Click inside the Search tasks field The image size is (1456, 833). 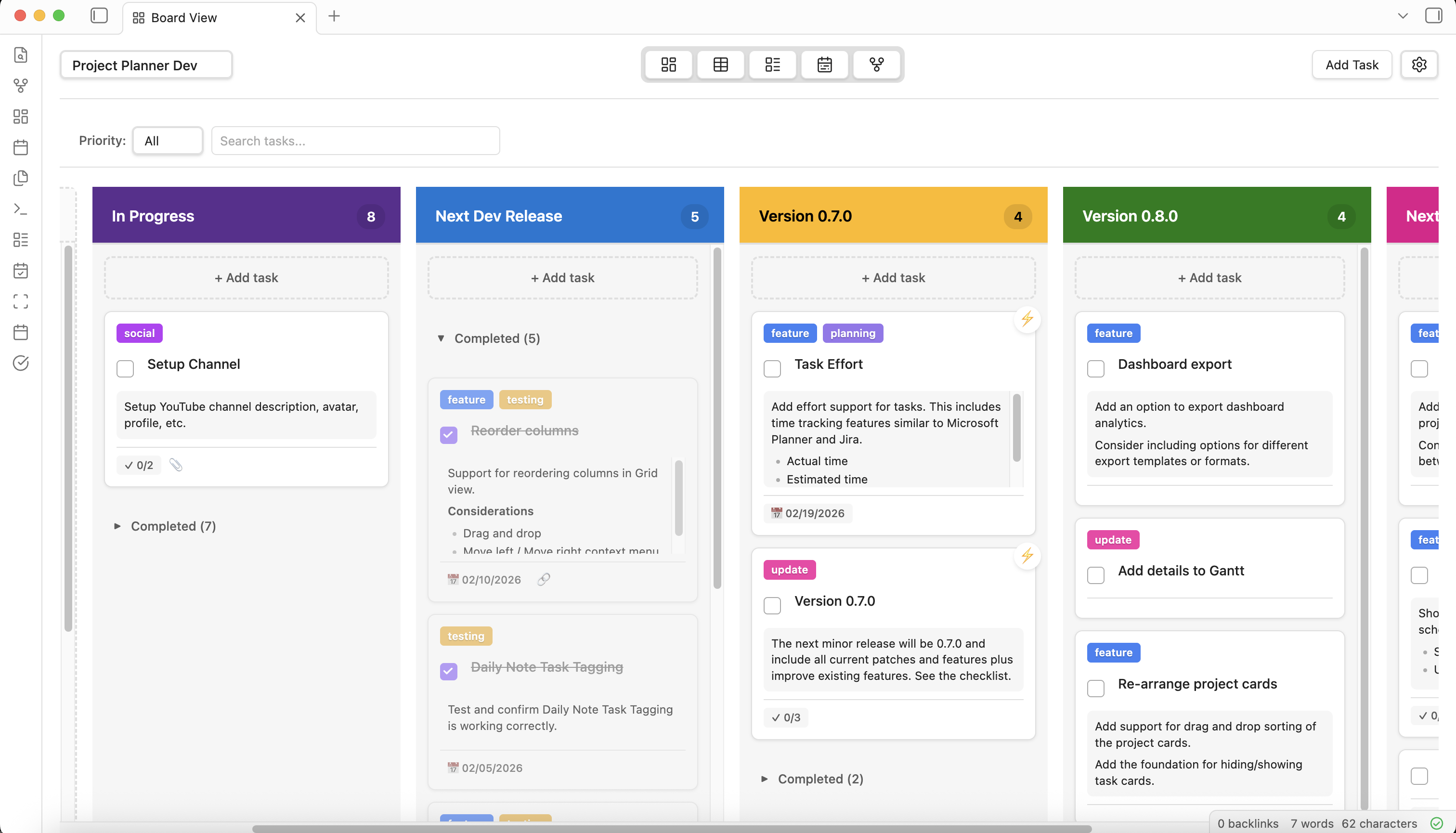click(x=355, y=140)
